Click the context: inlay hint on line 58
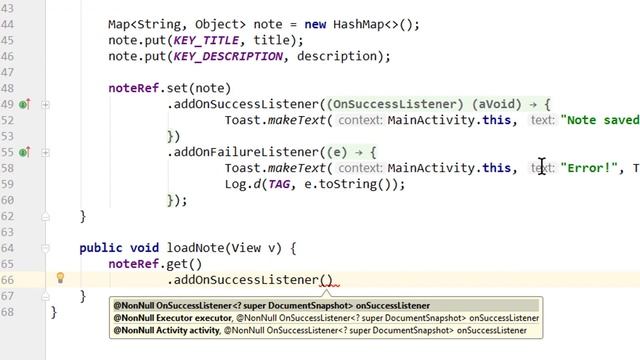This screenshot has height=360, width=640. click(x=360, y=168)
